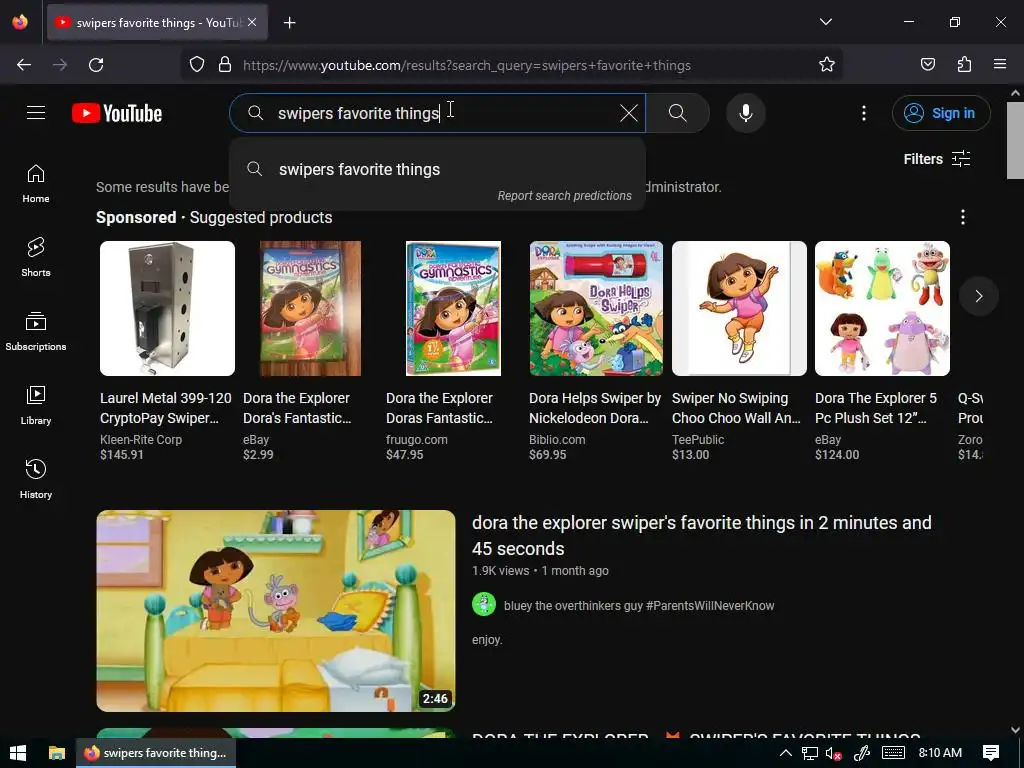Click the 8:10 AM taskbar clock
The width and height of the screenshot is (1024, 768).
coord(940,753)
